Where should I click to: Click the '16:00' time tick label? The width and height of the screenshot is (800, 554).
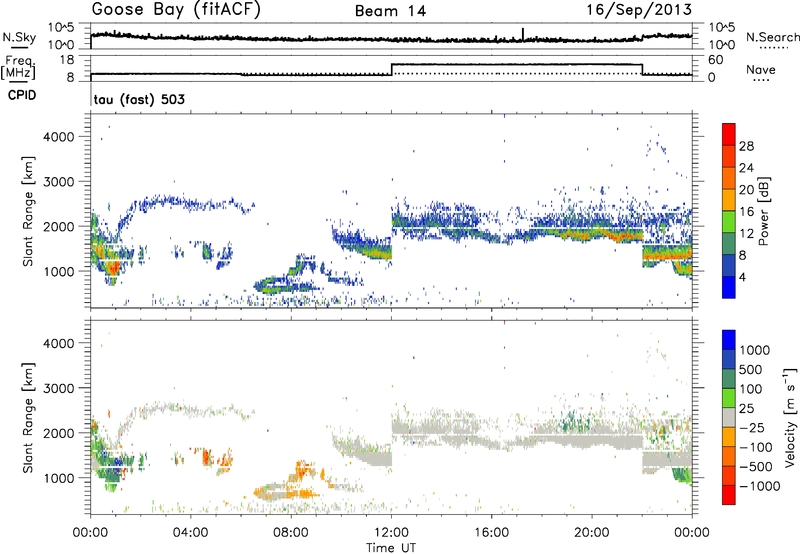click(x=491, y=533)
